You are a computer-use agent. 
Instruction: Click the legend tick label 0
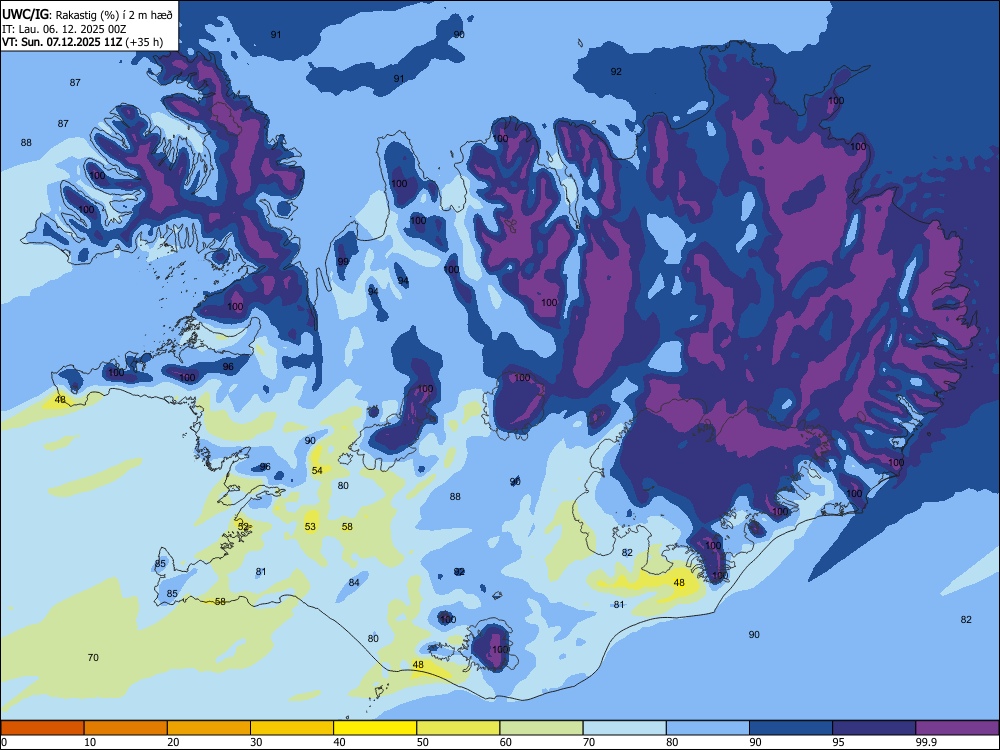4,742
